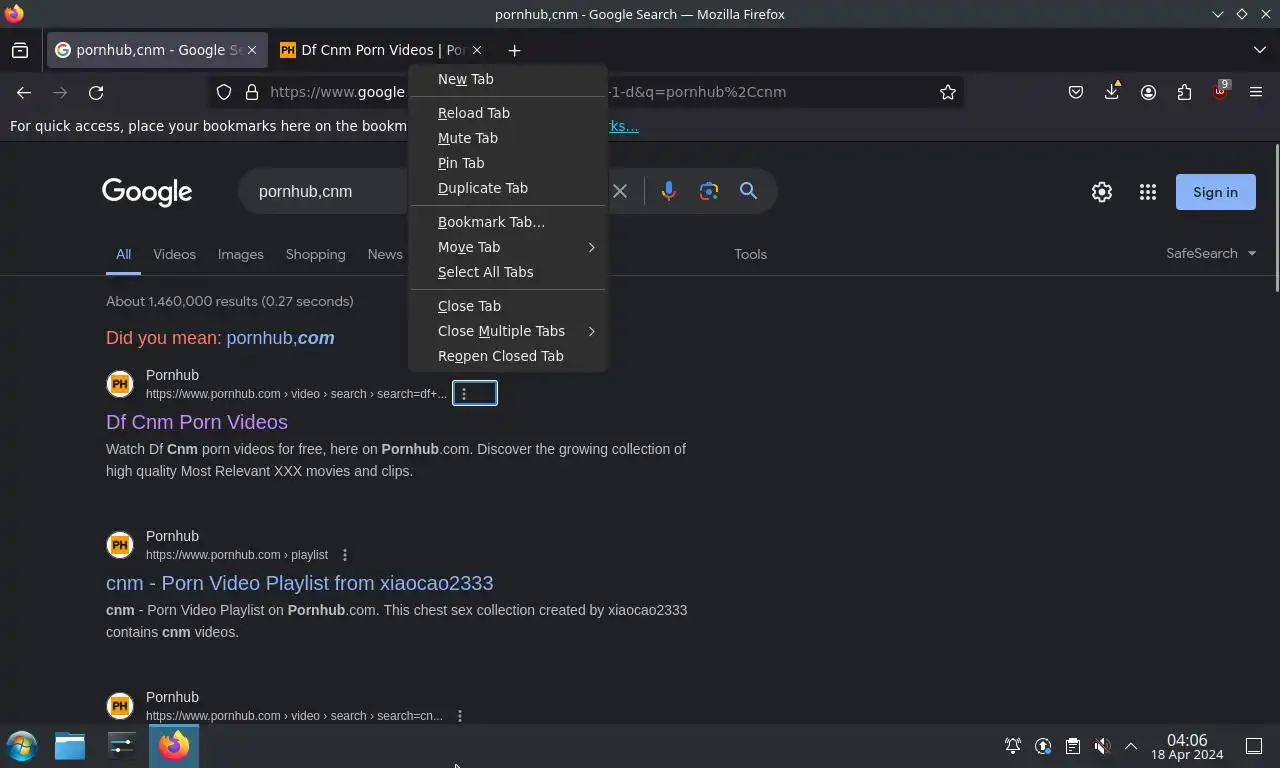1280x768 pixels.
Task: Choose New Tab from the context menu
Action: tap(508, 79)
